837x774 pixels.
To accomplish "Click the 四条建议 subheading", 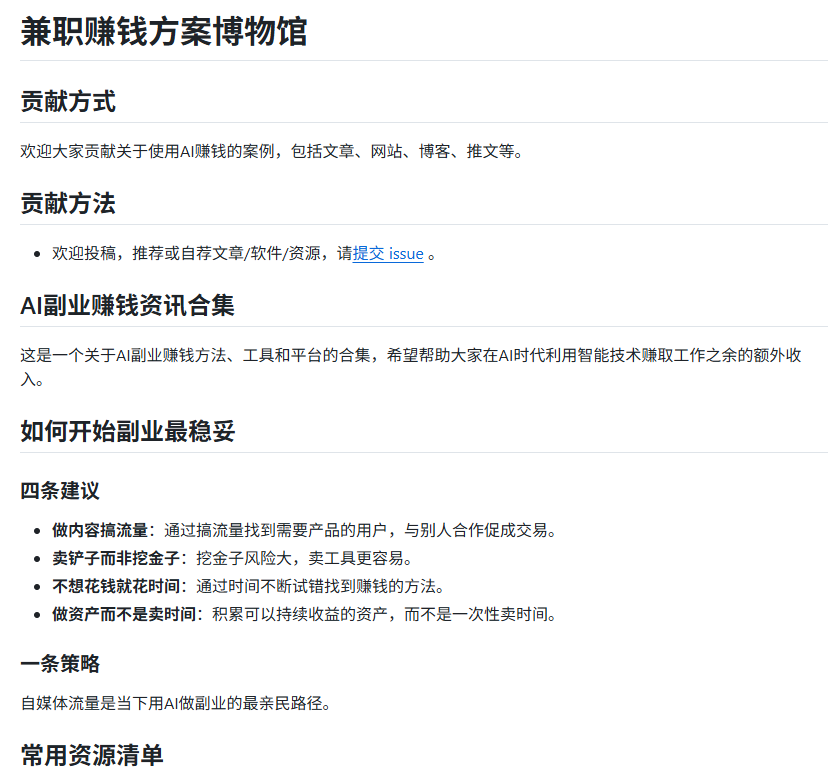I will (x=60, y=491).
